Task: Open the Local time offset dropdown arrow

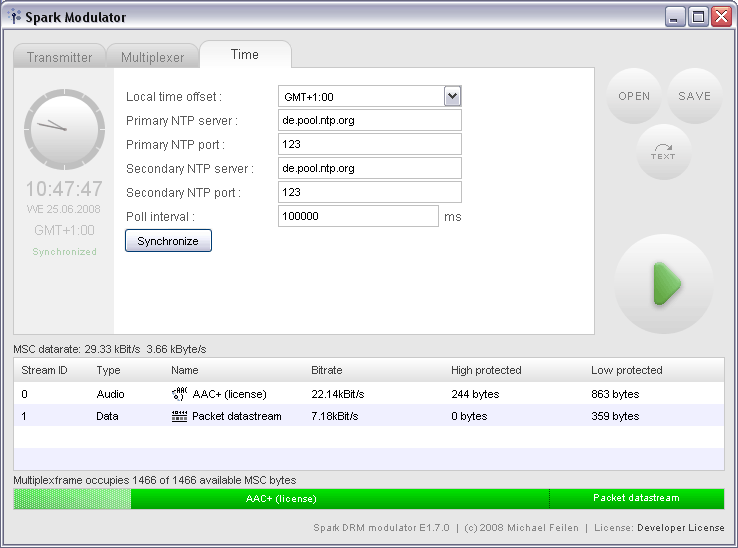Action: (452, 97)
